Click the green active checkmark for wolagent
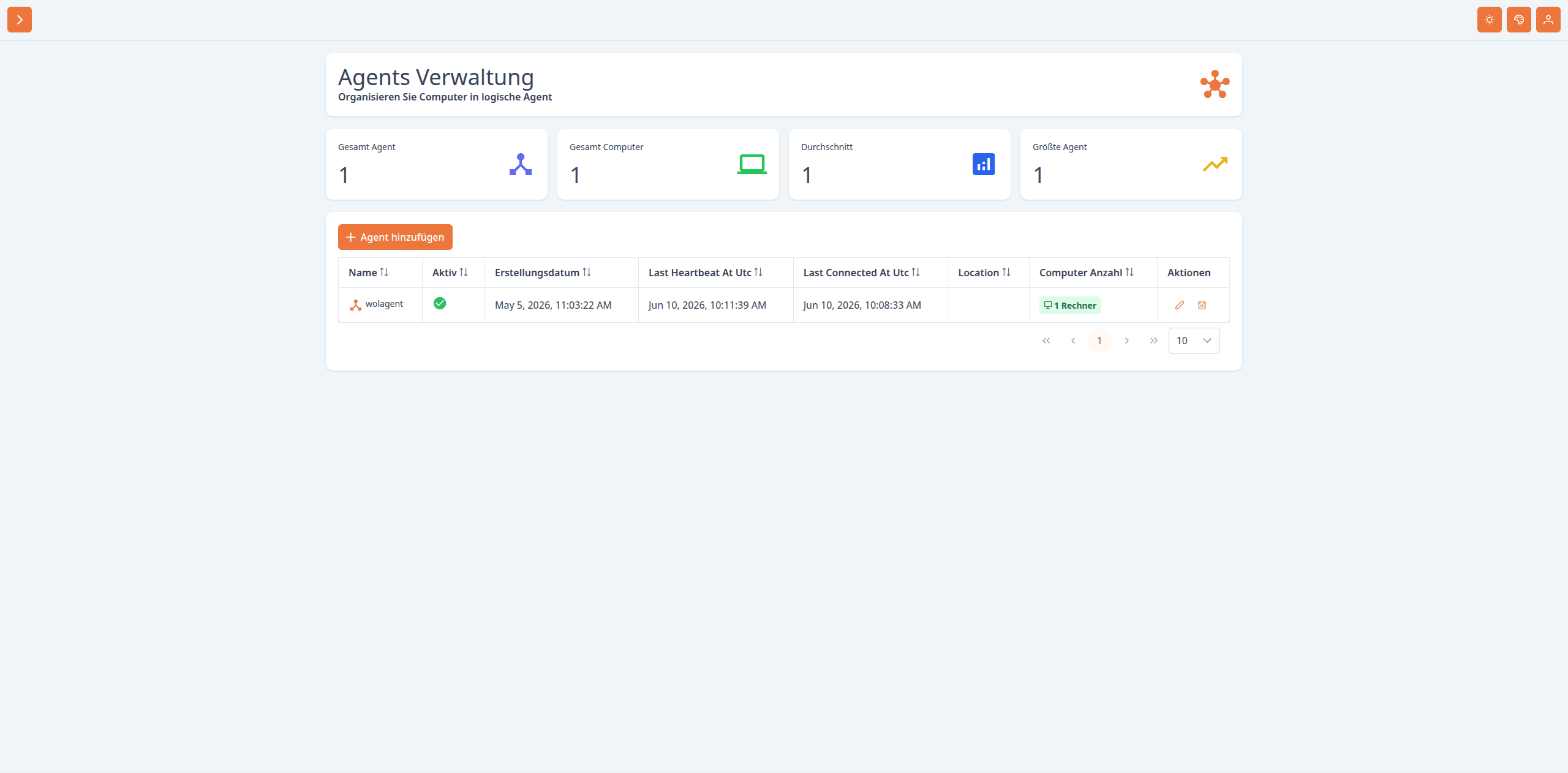This screenshot has width=1568, height=773. [x=440, y=303]
